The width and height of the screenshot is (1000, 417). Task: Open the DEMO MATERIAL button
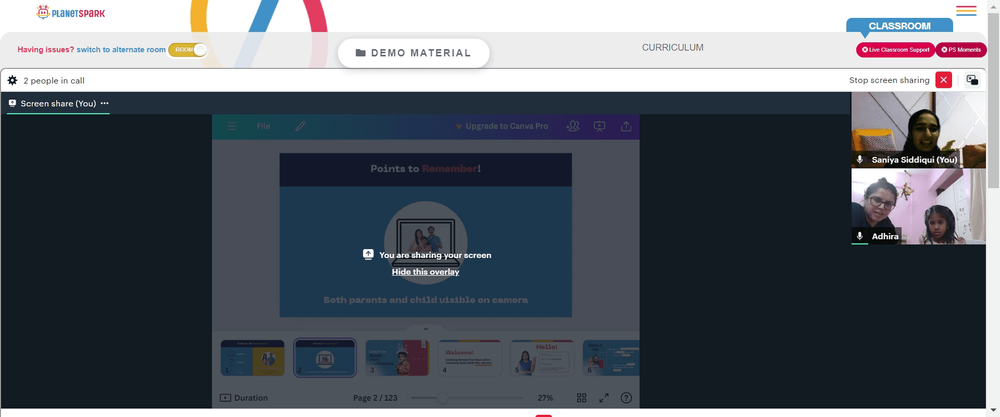(413, 53)
